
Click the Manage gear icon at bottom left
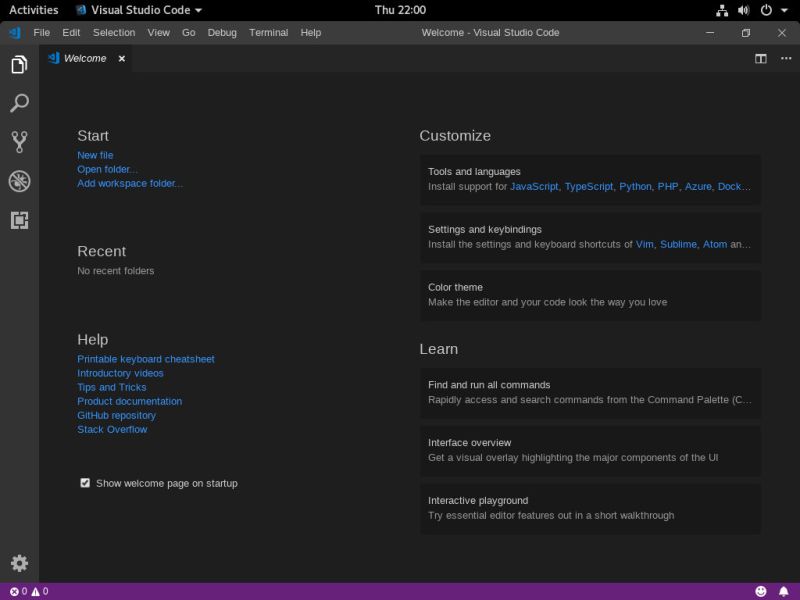click(x=19, y=563)
